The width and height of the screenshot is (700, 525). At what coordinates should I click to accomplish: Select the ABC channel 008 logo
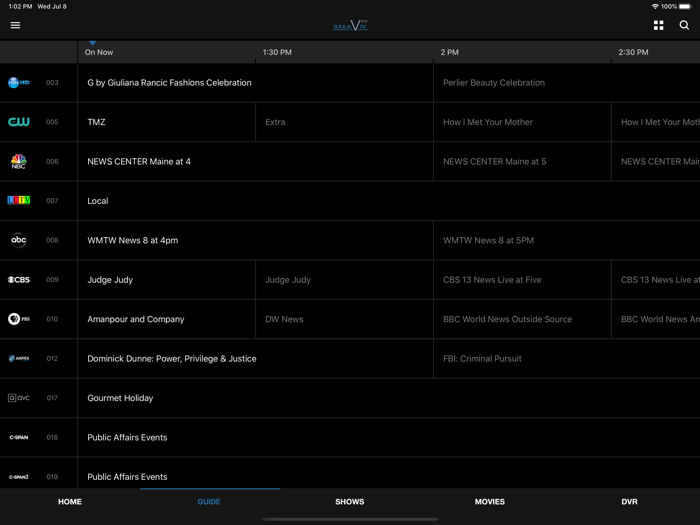19,240
